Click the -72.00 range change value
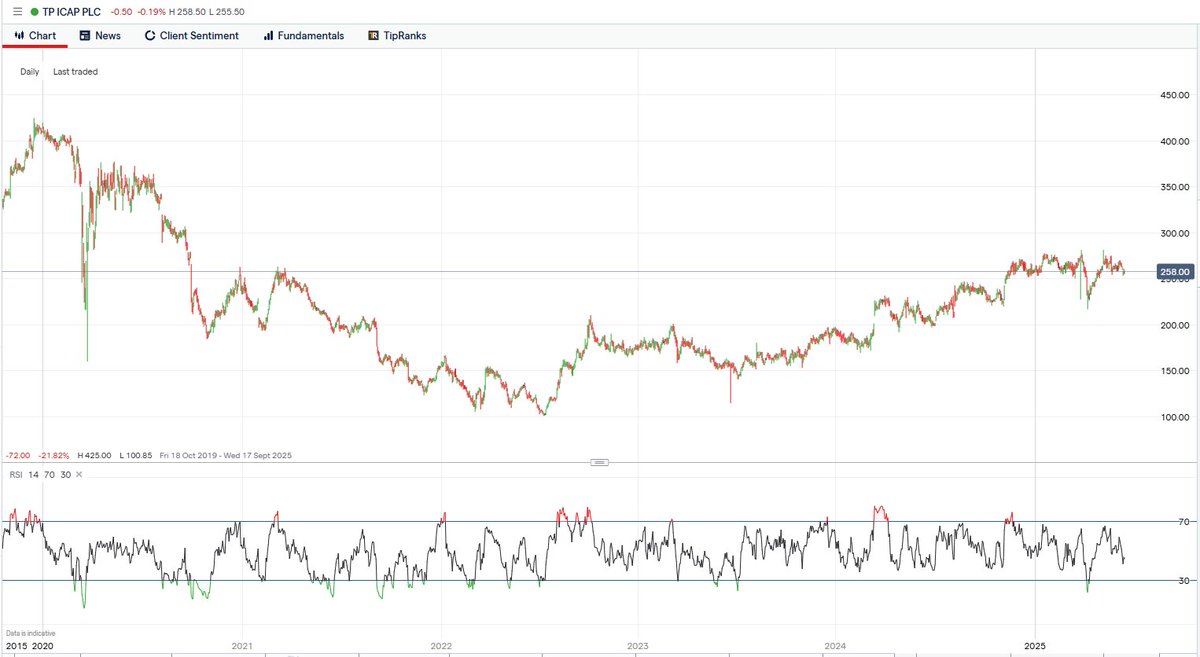The height and width of the screenshot is (657, 1200). click(x=17, y=456)
